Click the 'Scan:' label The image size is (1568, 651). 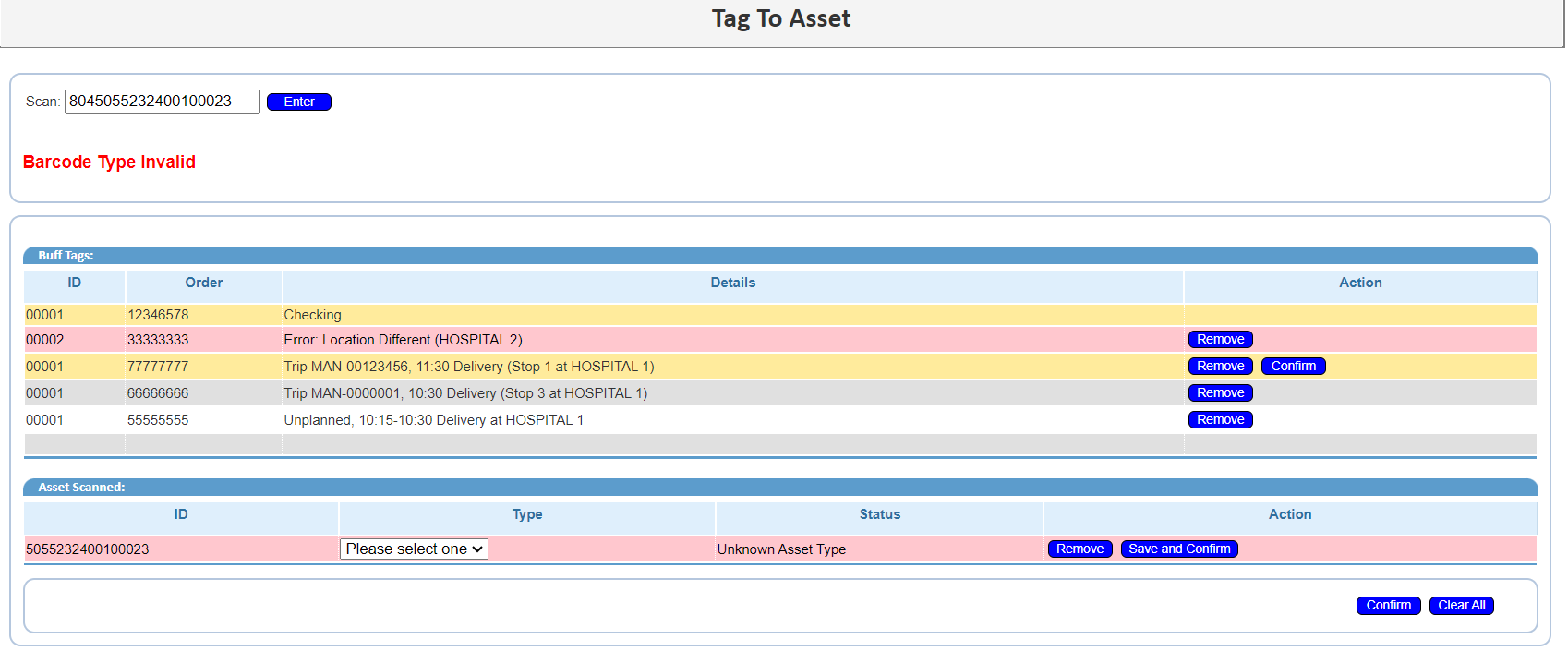[42, 102]
